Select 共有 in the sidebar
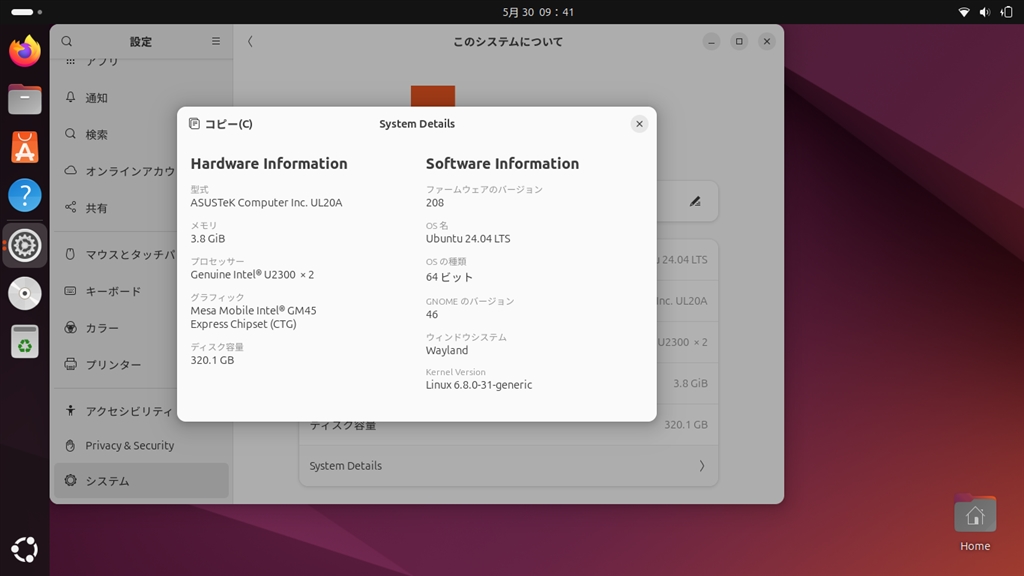 click(141, 208)
